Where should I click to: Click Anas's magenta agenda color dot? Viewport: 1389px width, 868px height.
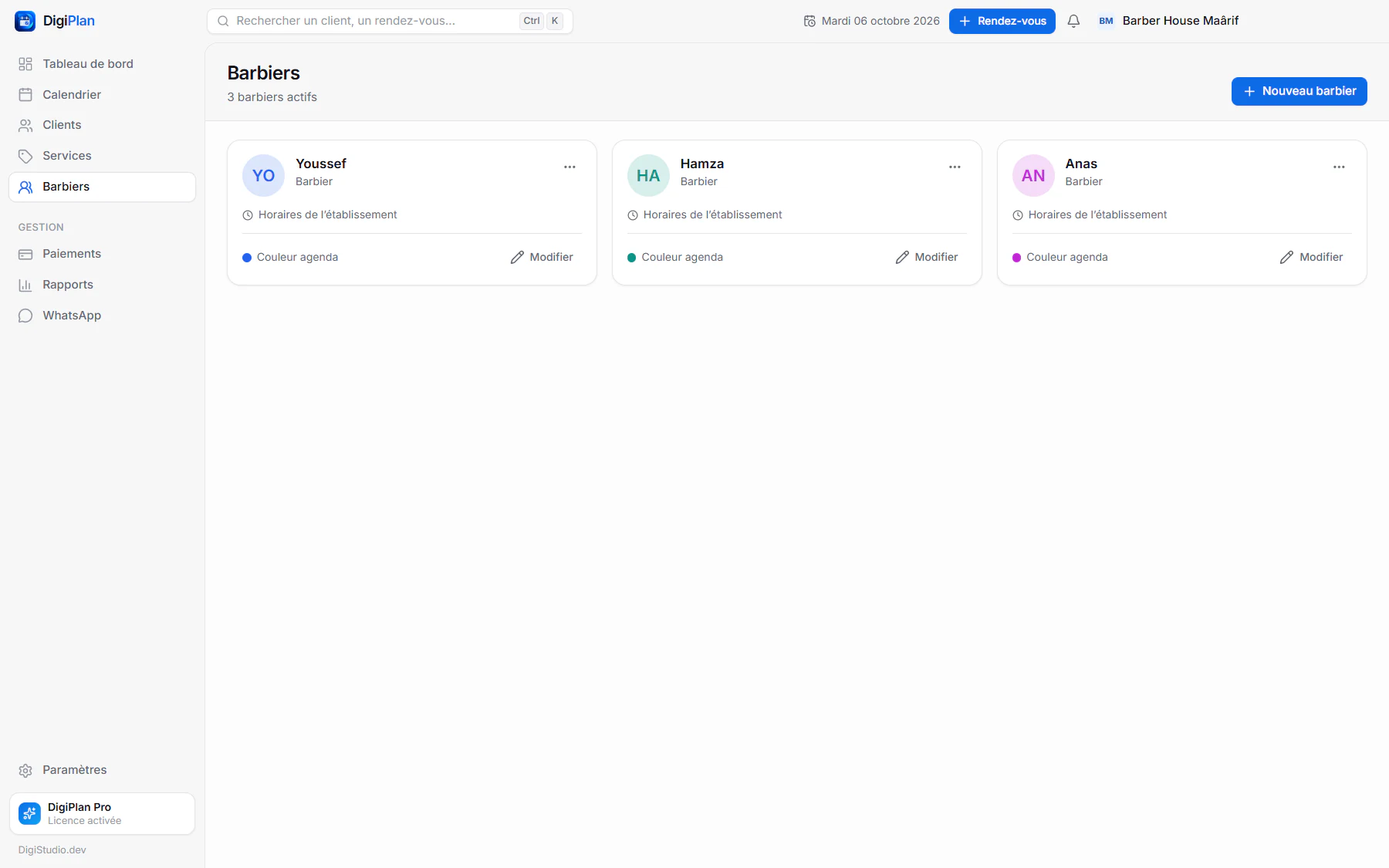(1017, 258)
